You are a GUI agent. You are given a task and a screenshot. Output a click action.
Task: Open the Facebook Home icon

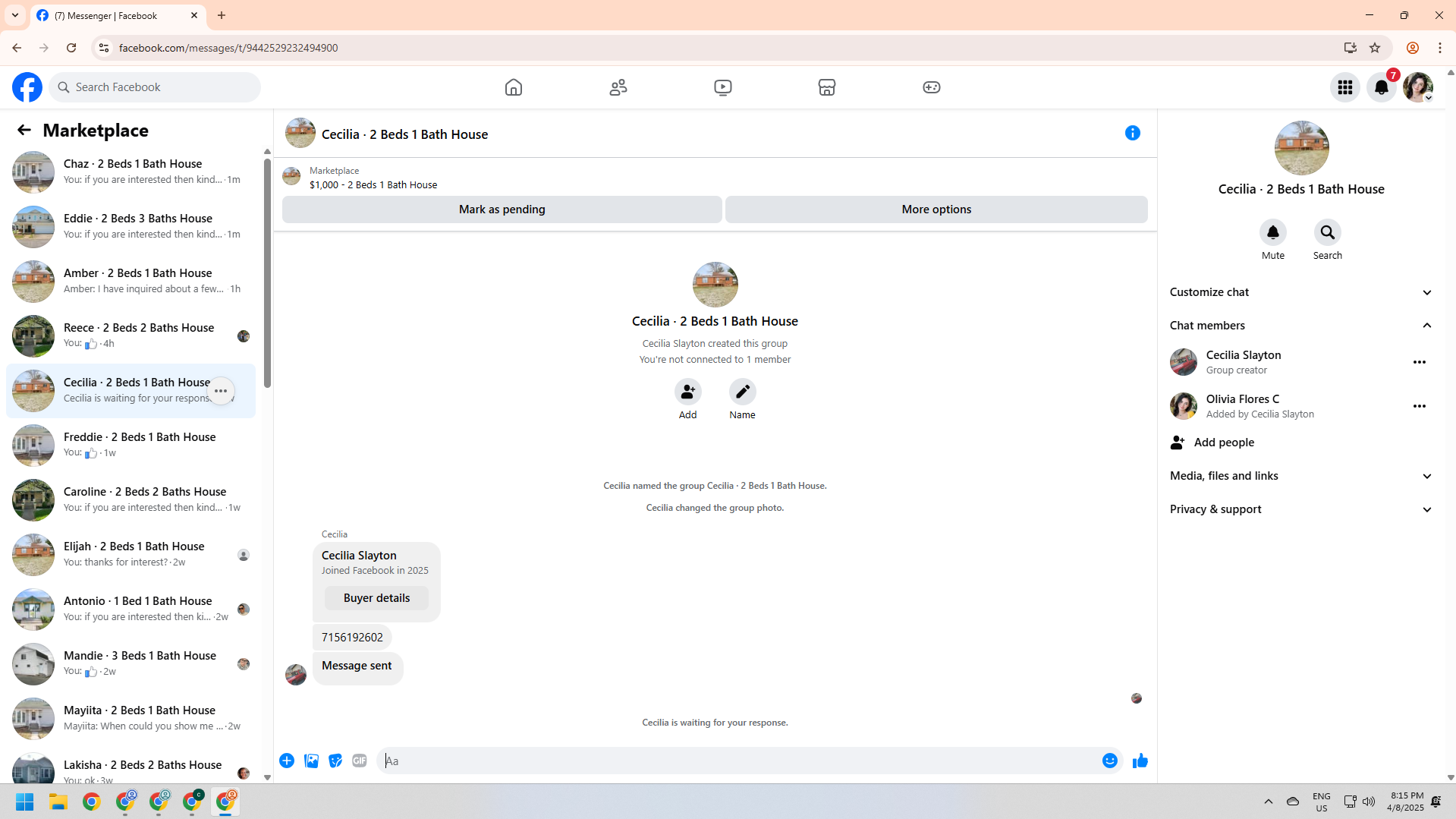point(514,87)
